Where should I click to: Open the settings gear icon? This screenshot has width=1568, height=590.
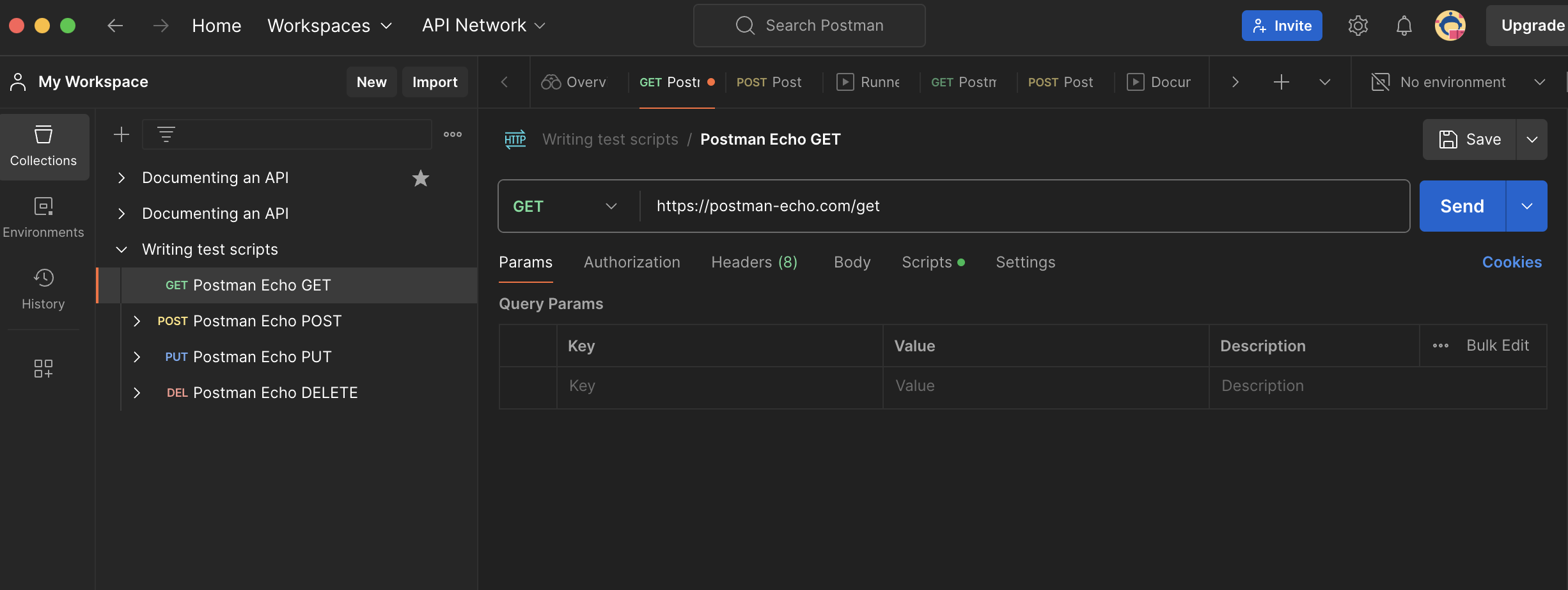(x=1358, y=26)
